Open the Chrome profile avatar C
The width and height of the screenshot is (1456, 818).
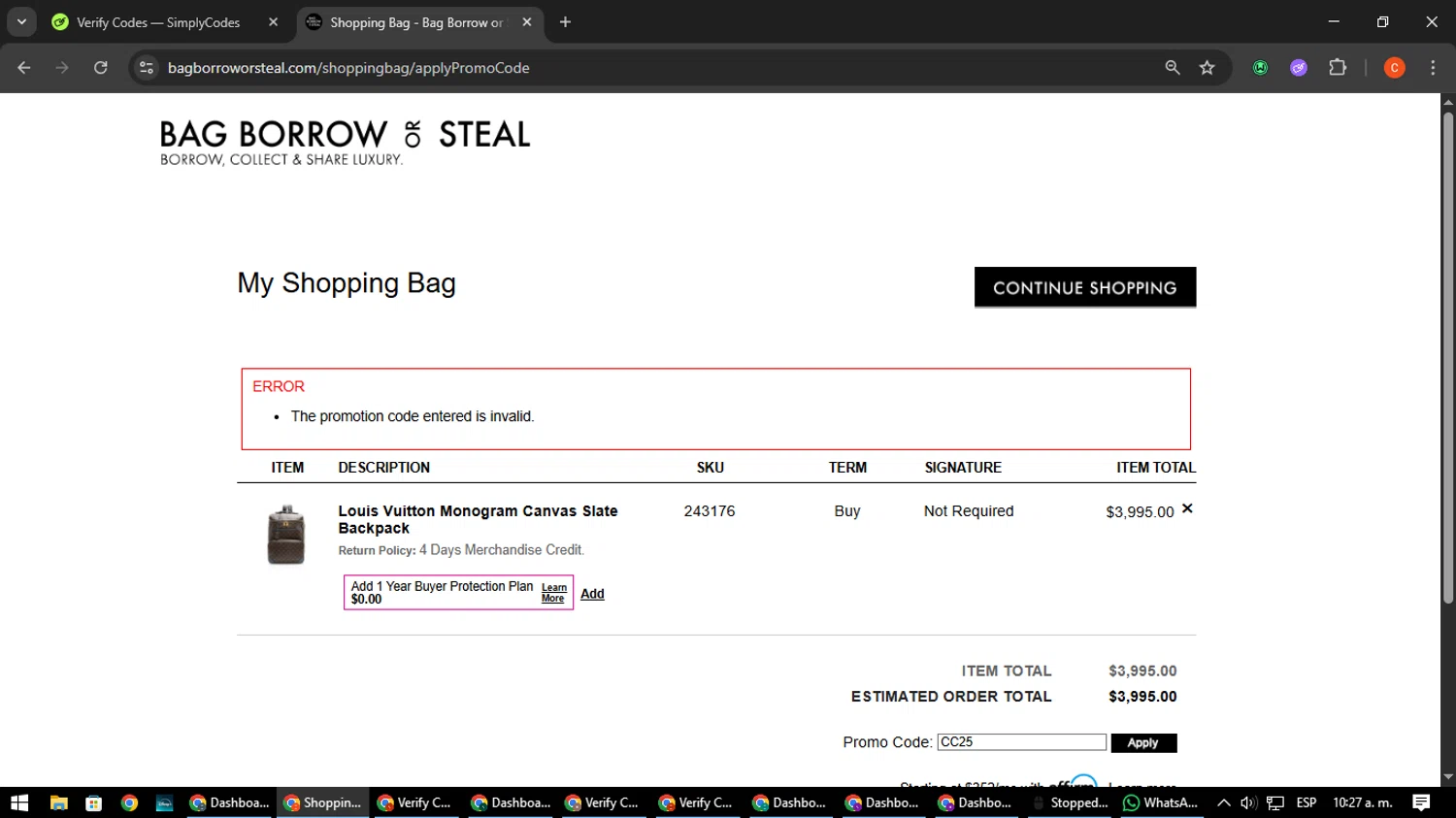click(x=1394, y=68)
